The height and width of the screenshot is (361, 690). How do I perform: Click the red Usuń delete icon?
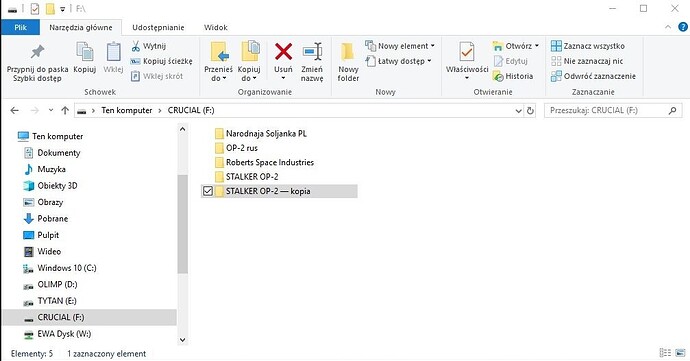pos(283,52)
